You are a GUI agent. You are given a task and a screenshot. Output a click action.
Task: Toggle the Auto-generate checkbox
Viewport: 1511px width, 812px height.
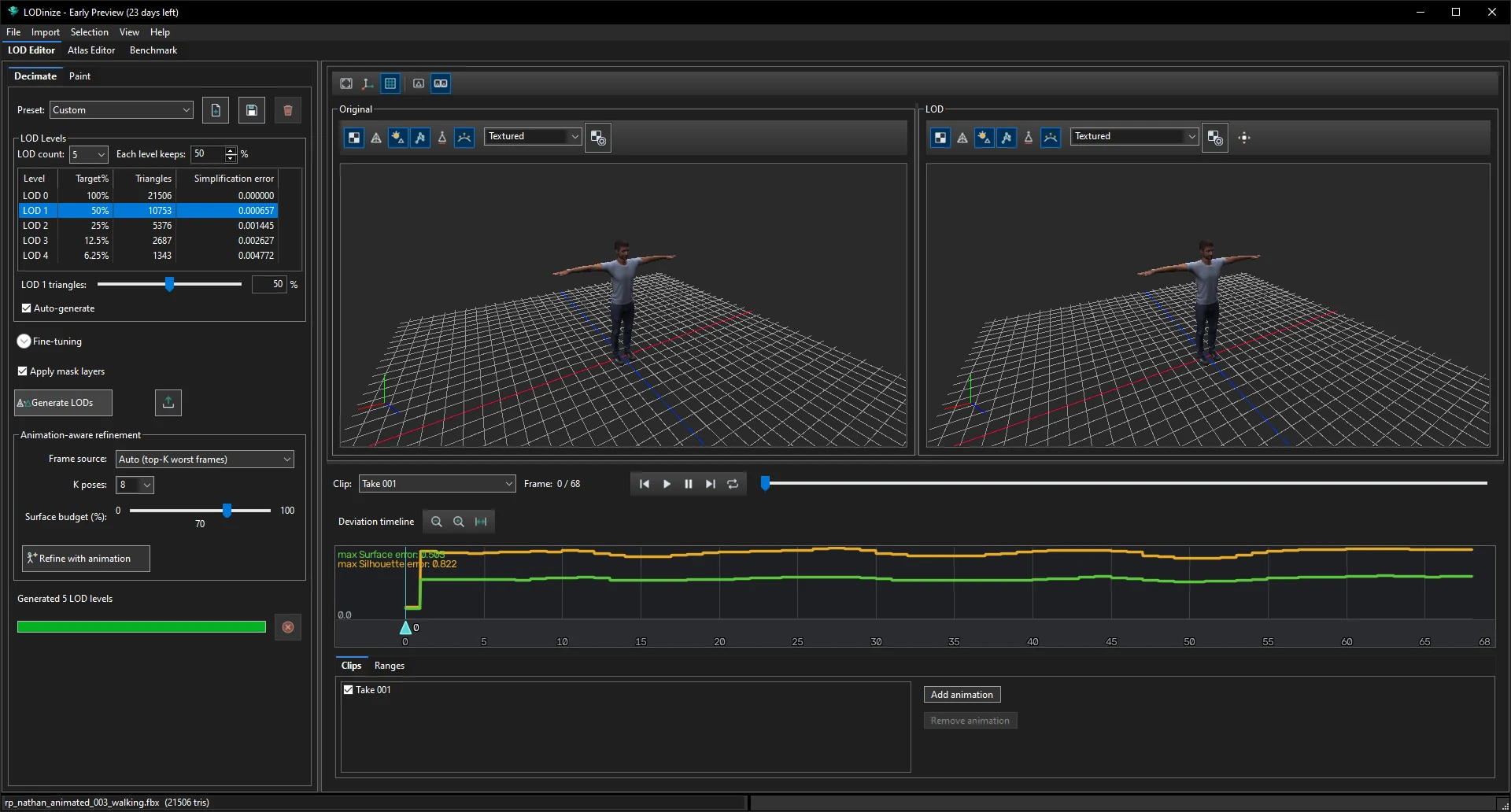point(27,308)
